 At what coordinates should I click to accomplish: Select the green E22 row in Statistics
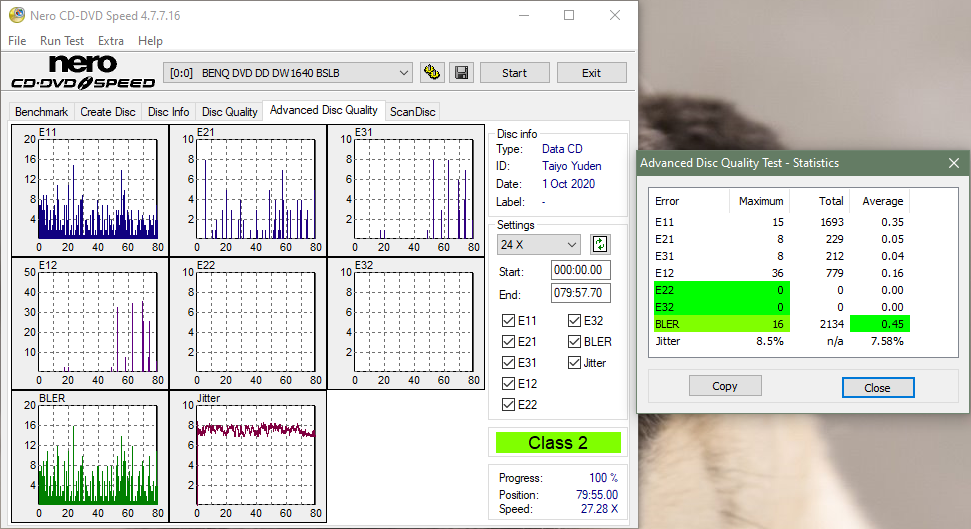pos(780,290)
